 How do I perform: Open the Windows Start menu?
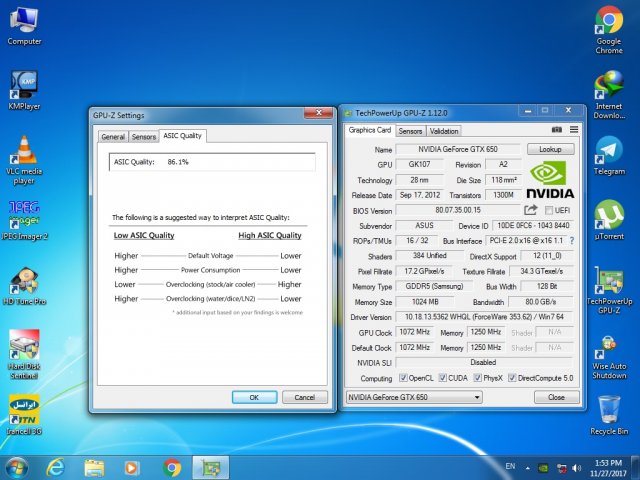click(17, 468)
